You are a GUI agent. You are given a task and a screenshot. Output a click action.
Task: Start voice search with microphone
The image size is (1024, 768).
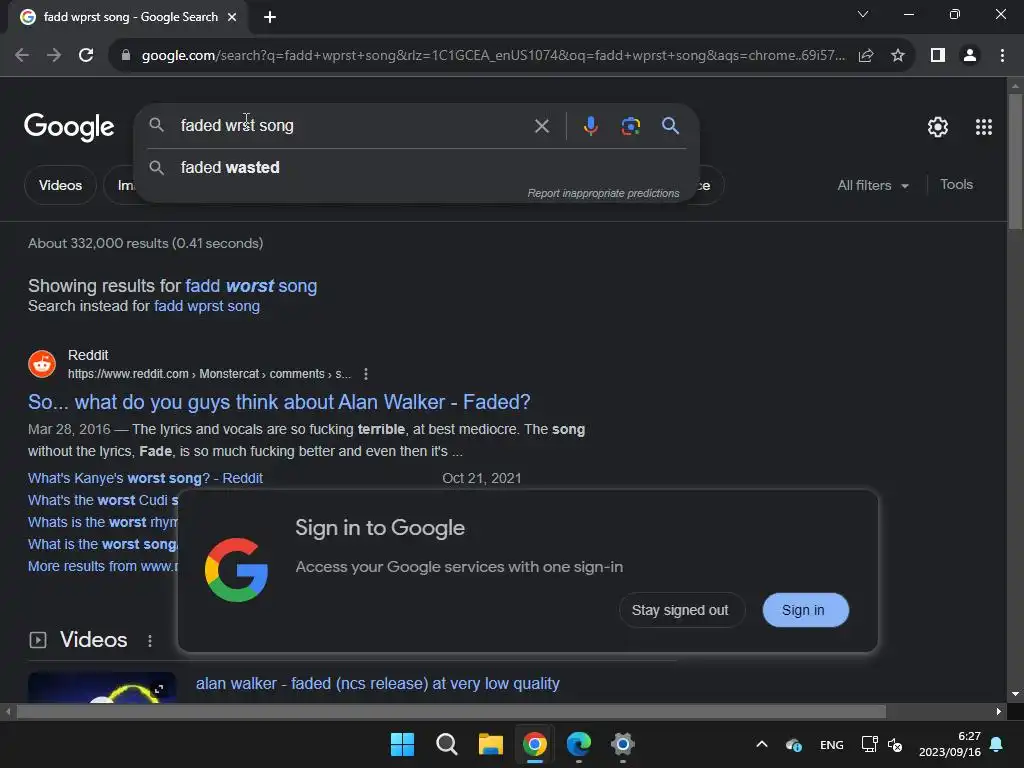click(x=590, y=125)
